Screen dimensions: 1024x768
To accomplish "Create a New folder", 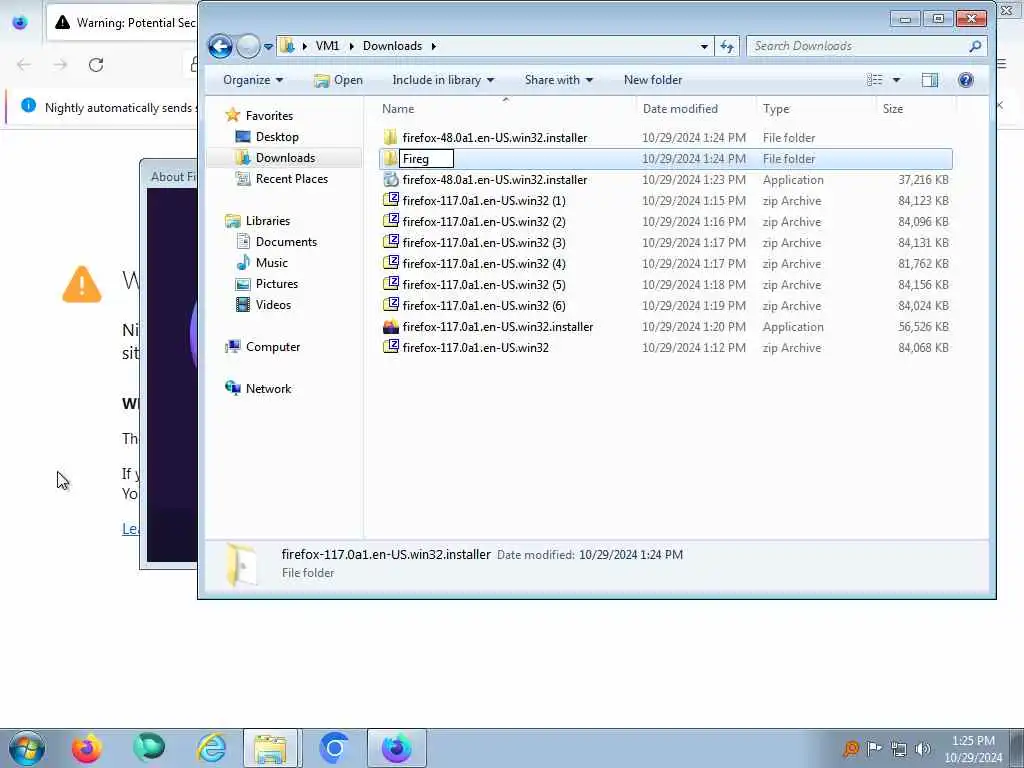I will (652, 80).
